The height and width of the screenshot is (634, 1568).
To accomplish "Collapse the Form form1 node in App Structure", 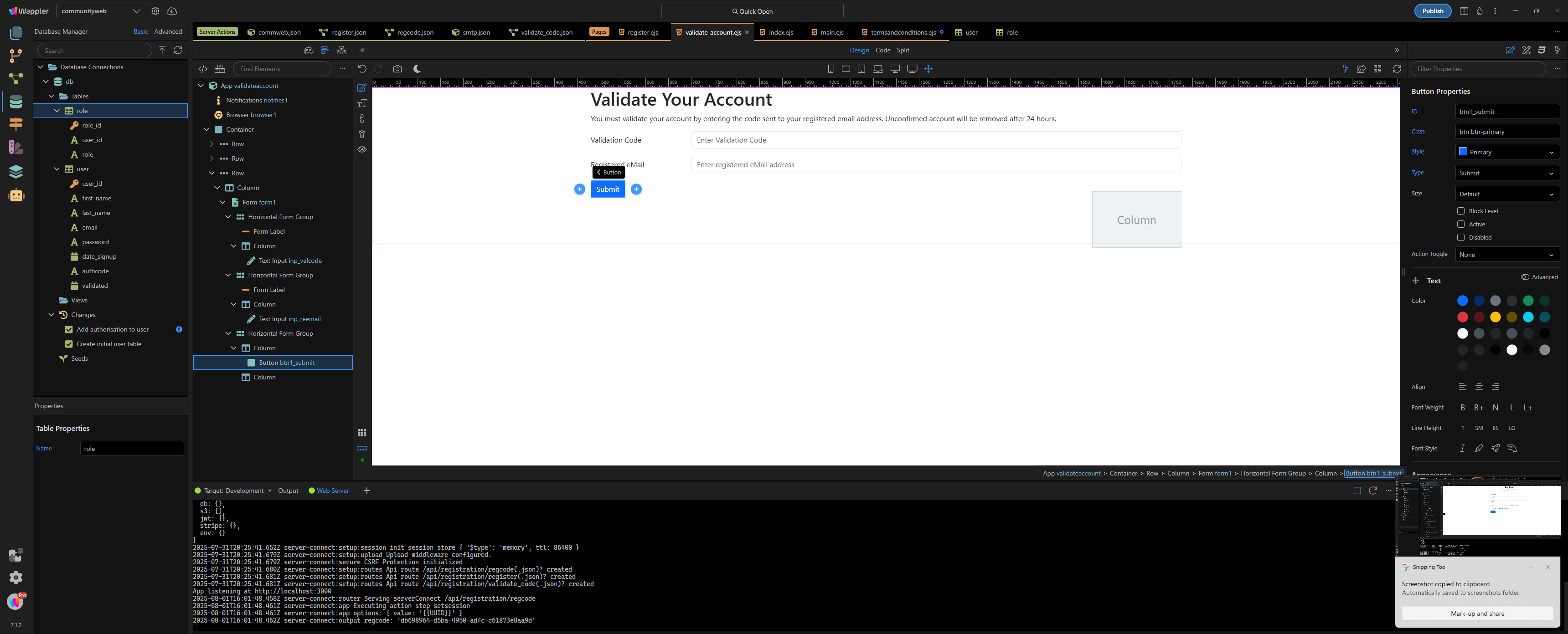I will (x=223, y=202).
